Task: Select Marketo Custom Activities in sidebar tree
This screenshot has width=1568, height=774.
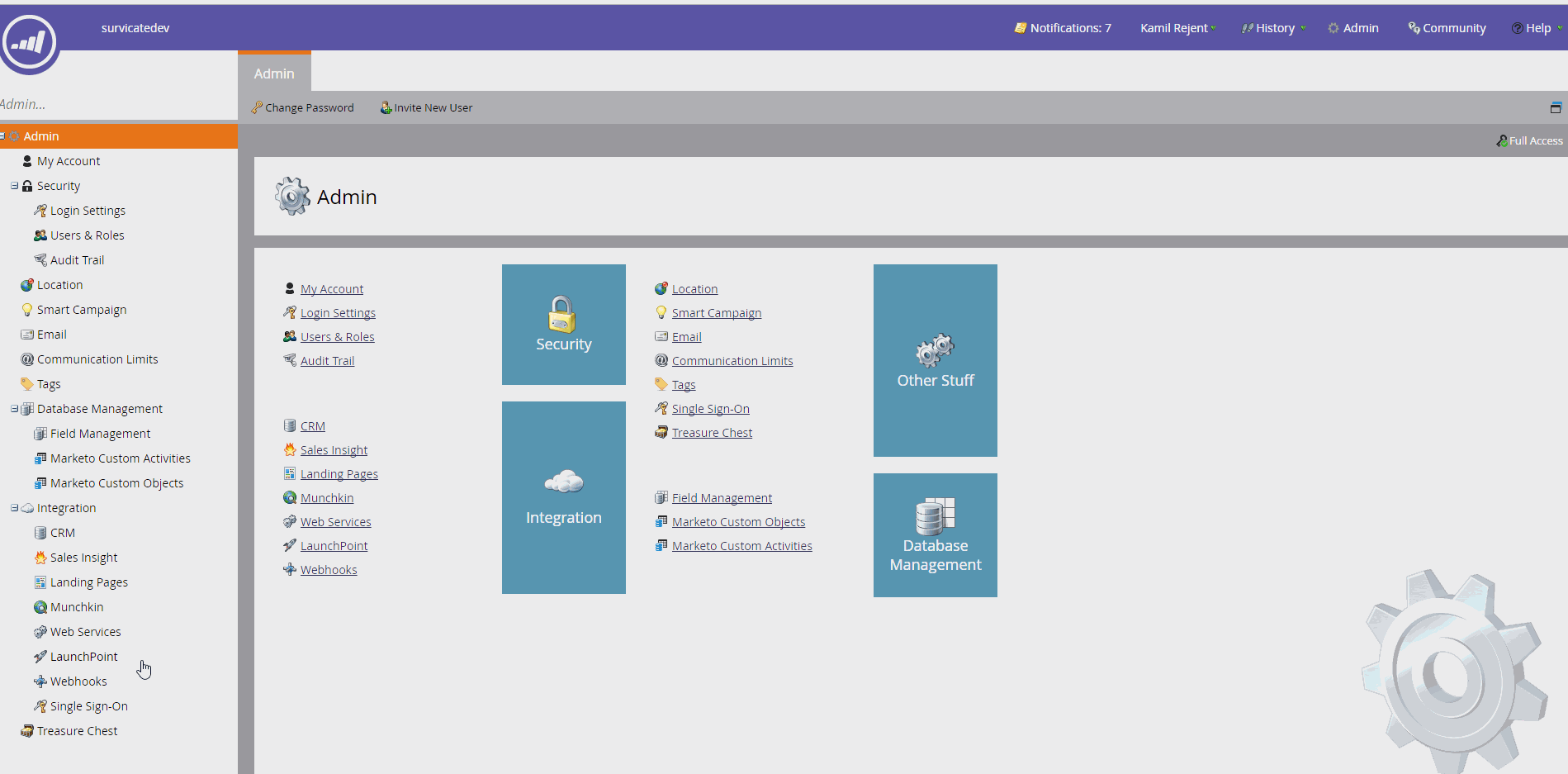Action: tap(120, 458)
